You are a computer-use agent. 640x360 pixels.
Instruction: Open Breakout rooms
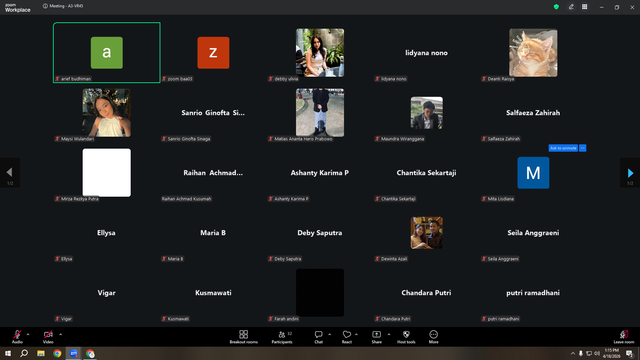244,337
